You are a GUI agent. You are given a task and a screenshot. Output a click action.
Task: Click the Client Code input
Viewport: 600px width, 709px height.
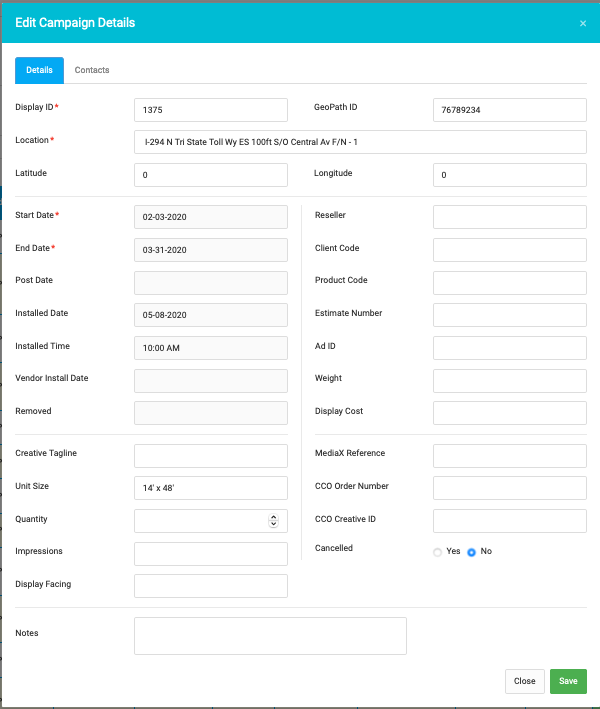coord(510,250)
